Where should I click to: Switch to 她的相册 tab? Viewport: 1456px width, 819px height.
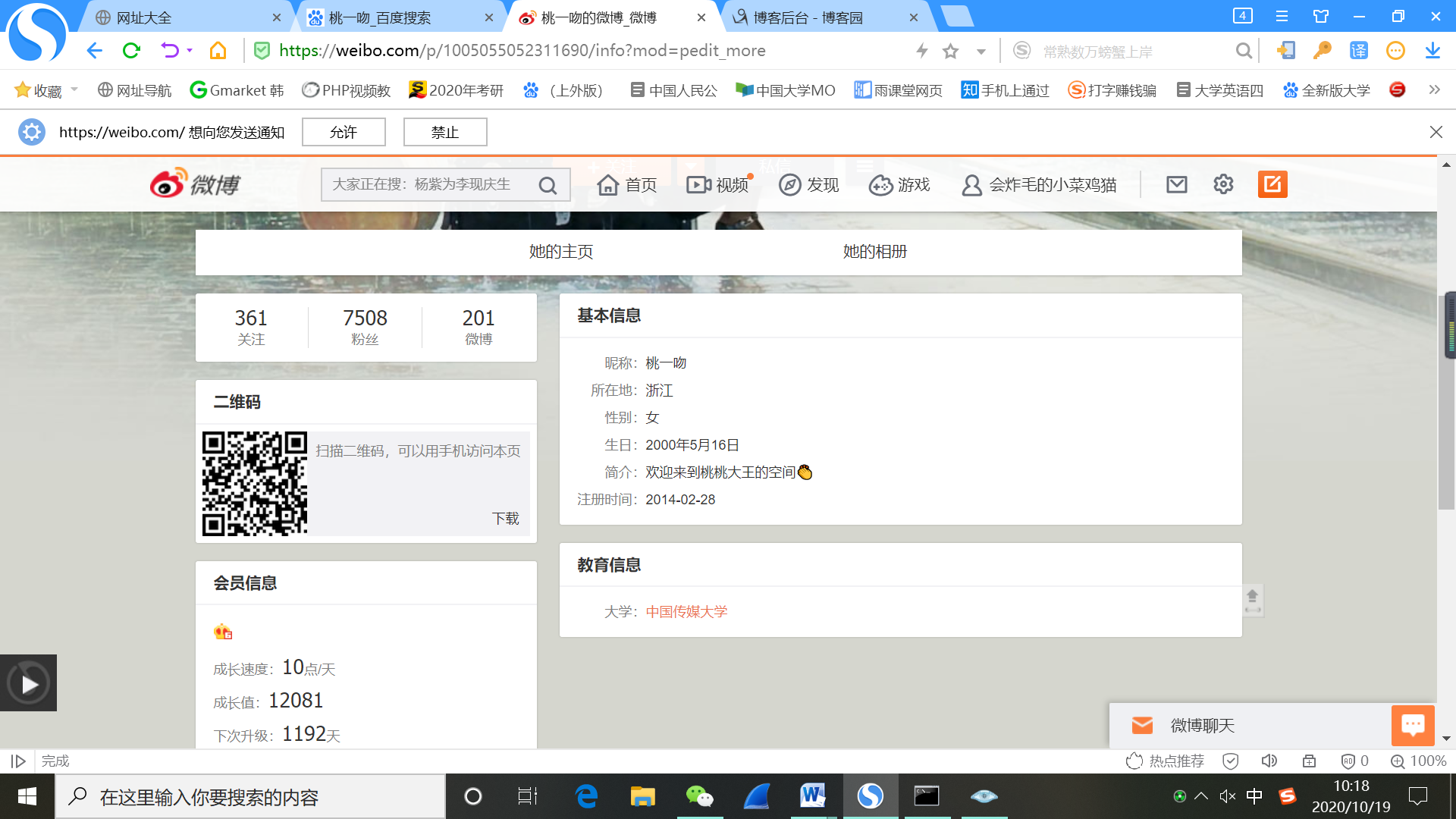pos(874,252)
